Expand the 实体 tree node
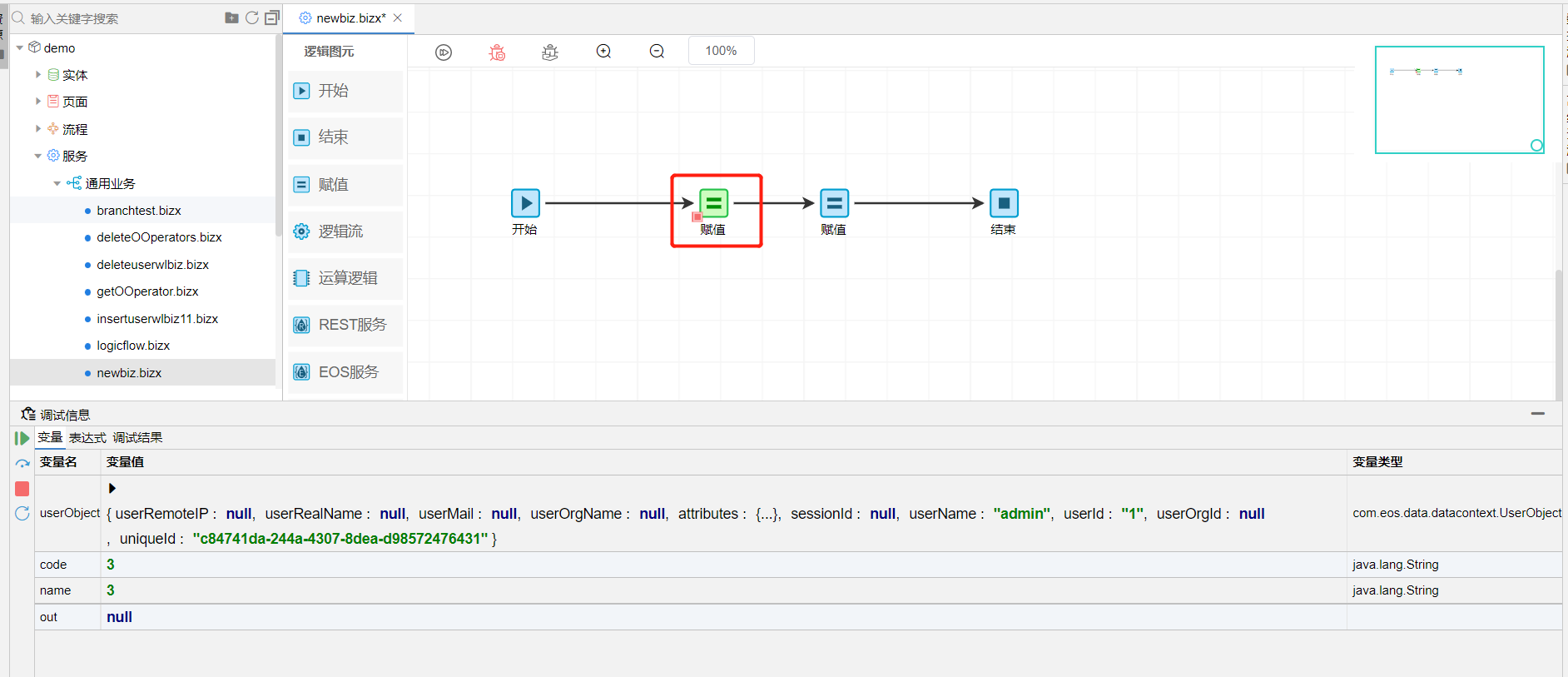1568x677 pixels. pos(38,75)
